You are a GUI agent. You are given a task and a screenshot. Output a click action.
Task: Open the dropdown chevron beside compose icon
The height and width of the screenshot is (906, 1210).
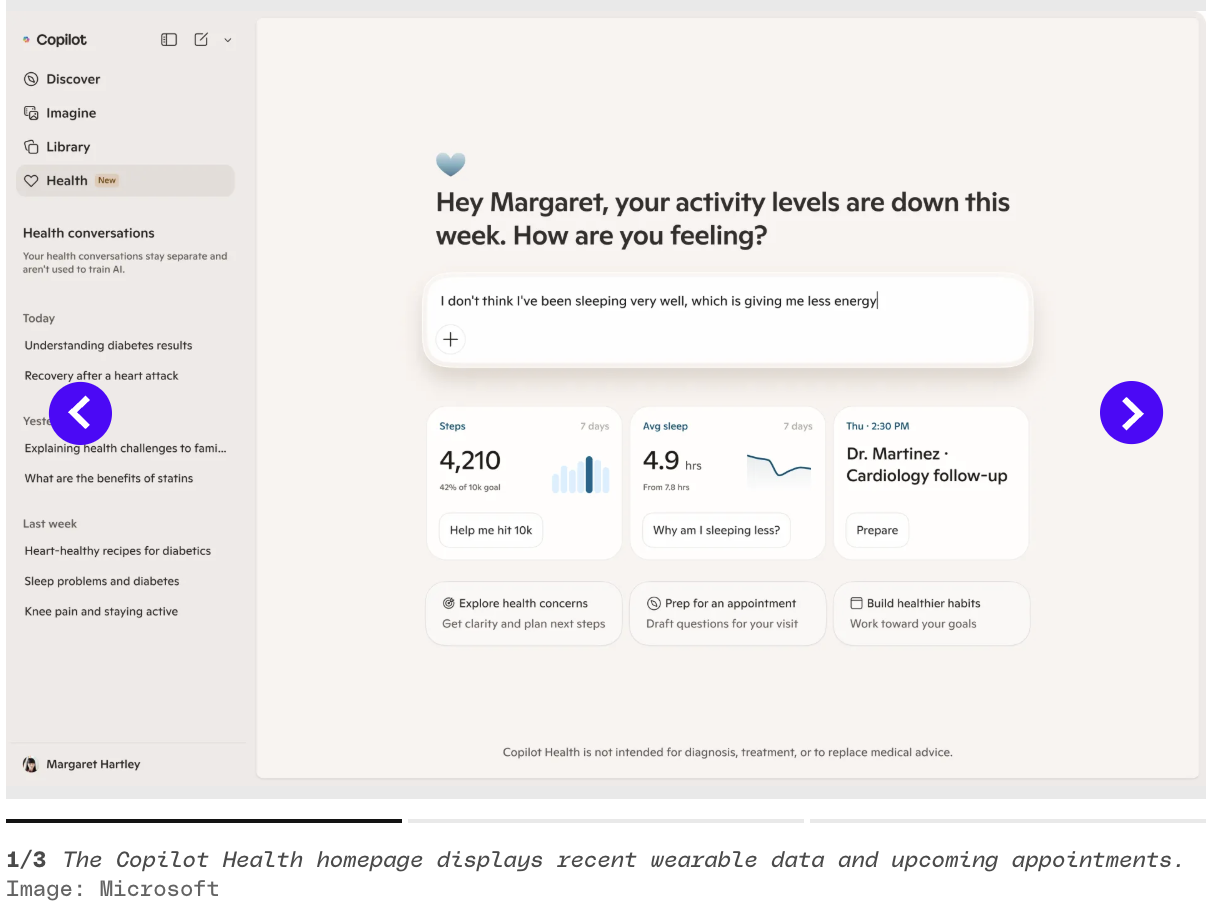(x=228, y=40)
